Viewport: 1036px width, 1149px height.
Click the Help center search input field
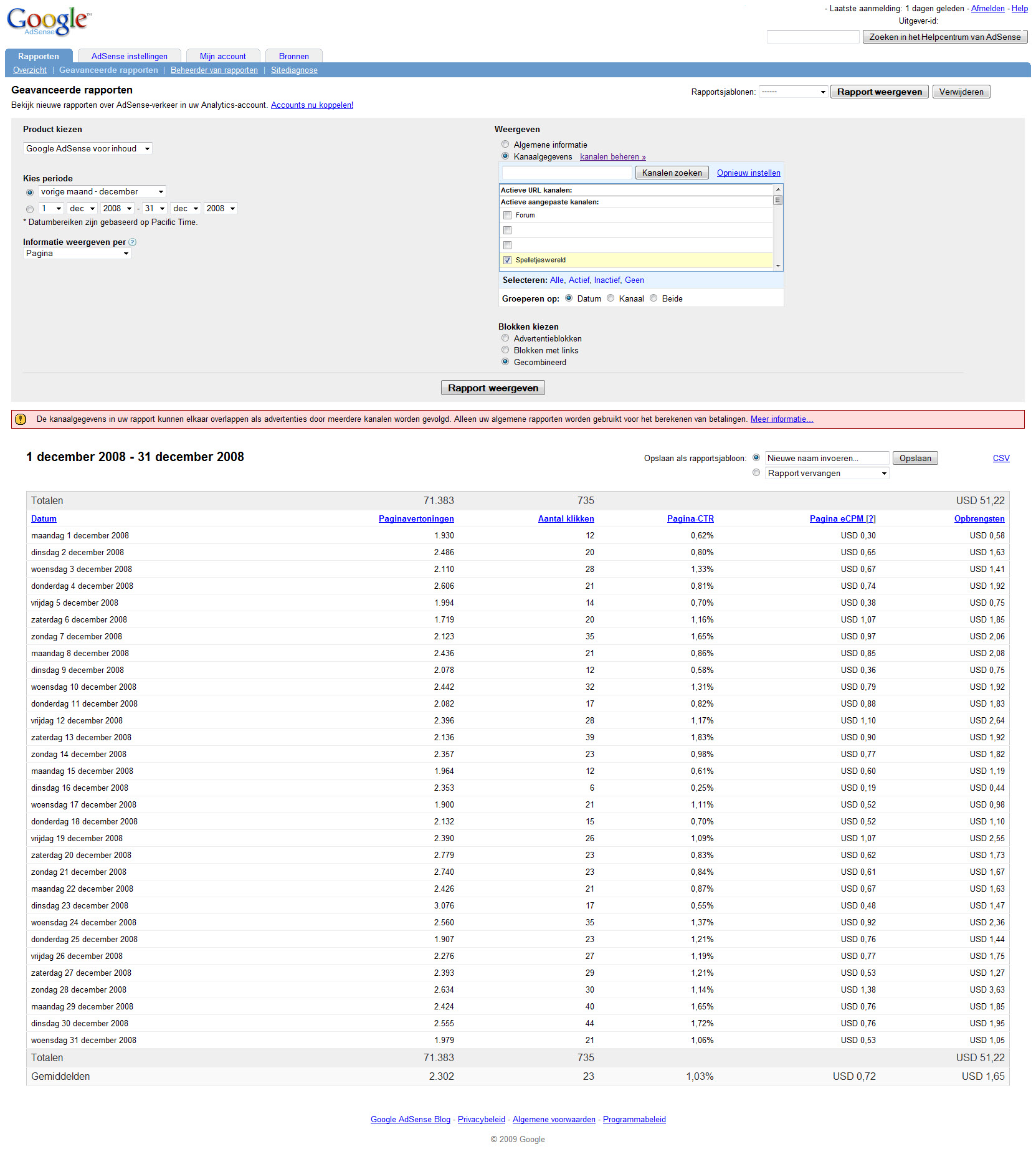tap(813, 37)
